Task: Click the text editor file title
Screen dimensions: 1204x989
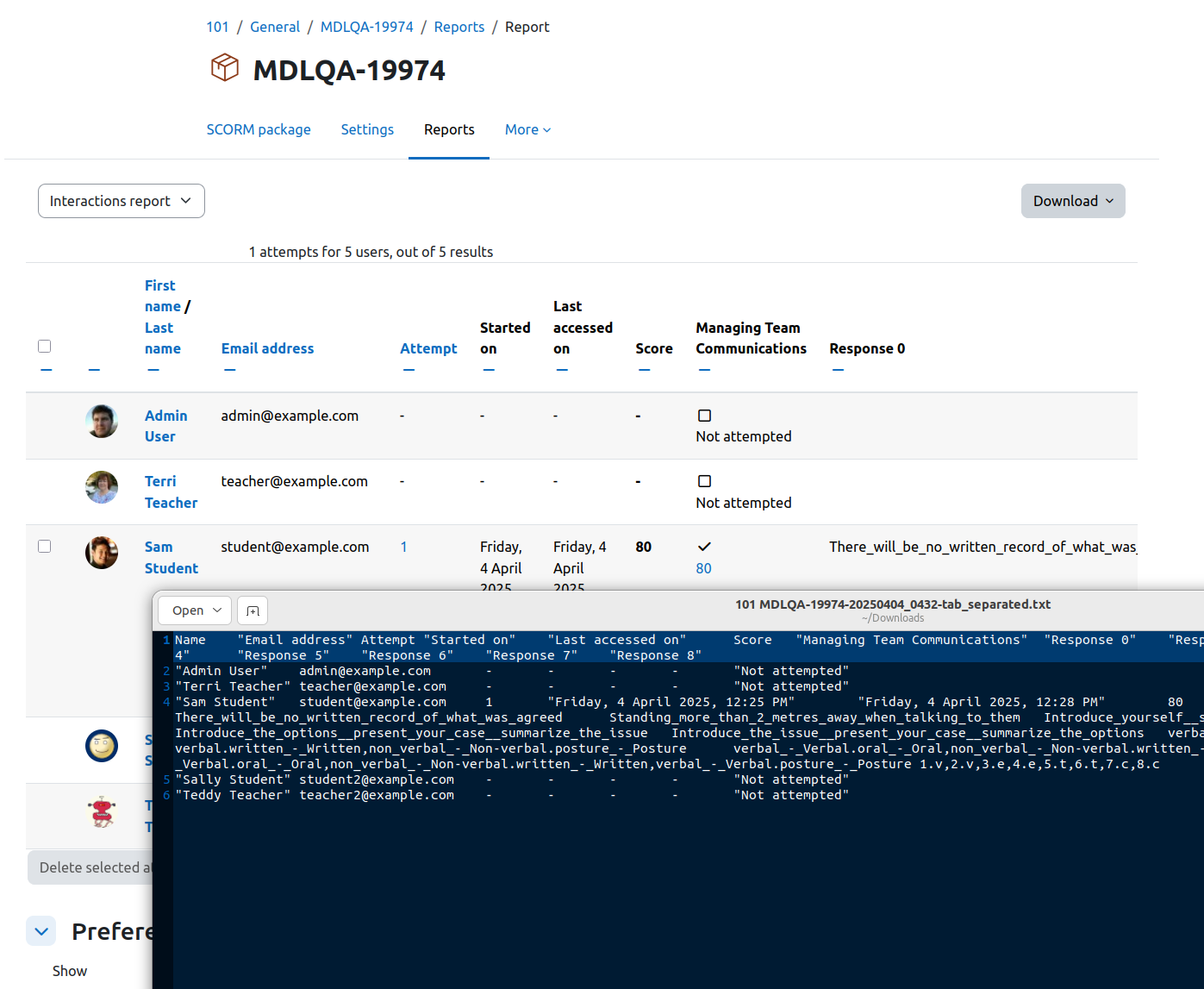Action: click(x=893, y=604)
